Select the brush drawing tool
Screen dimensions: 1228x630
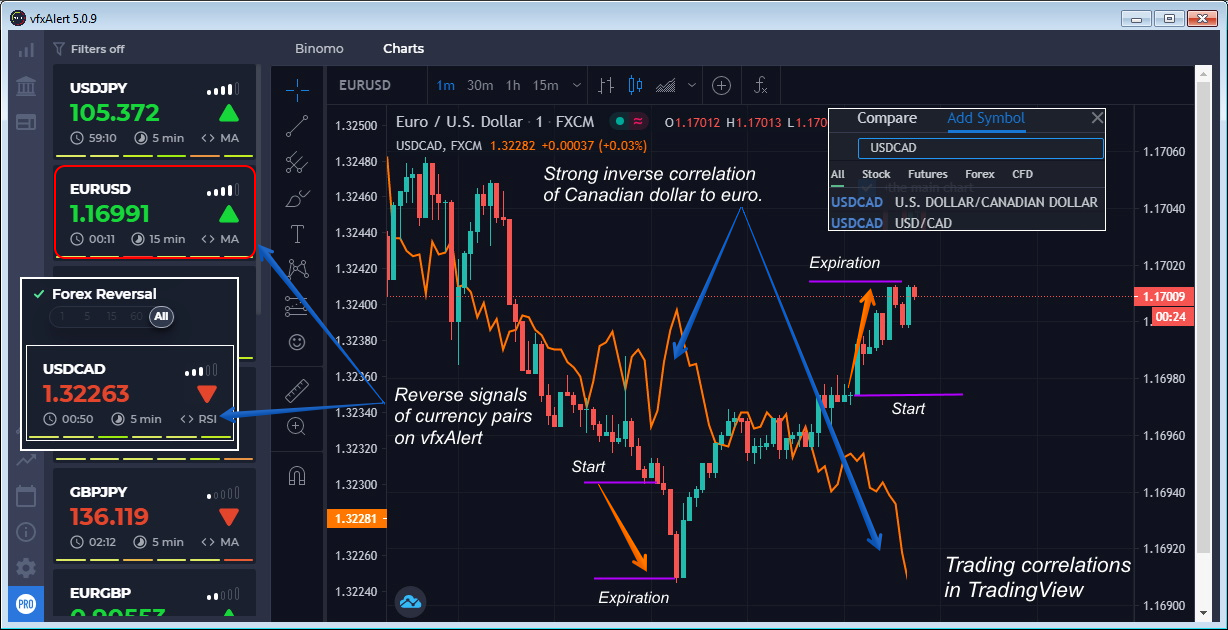pos(297,198)
